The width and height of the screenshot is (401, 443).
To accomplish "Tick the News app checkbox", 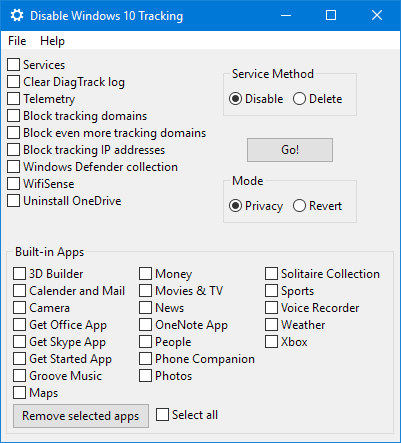I will (x=145, y=308).
